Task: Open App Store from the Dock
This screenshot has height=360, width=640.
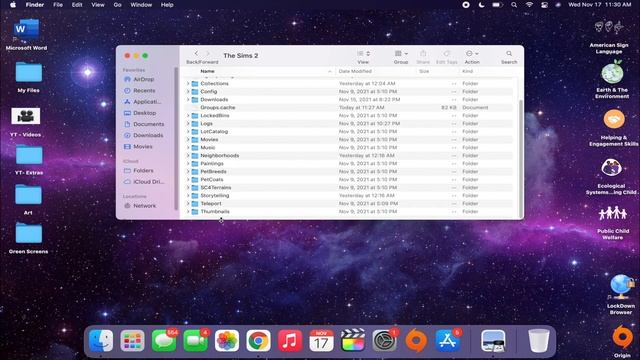Action: [448, 340]
